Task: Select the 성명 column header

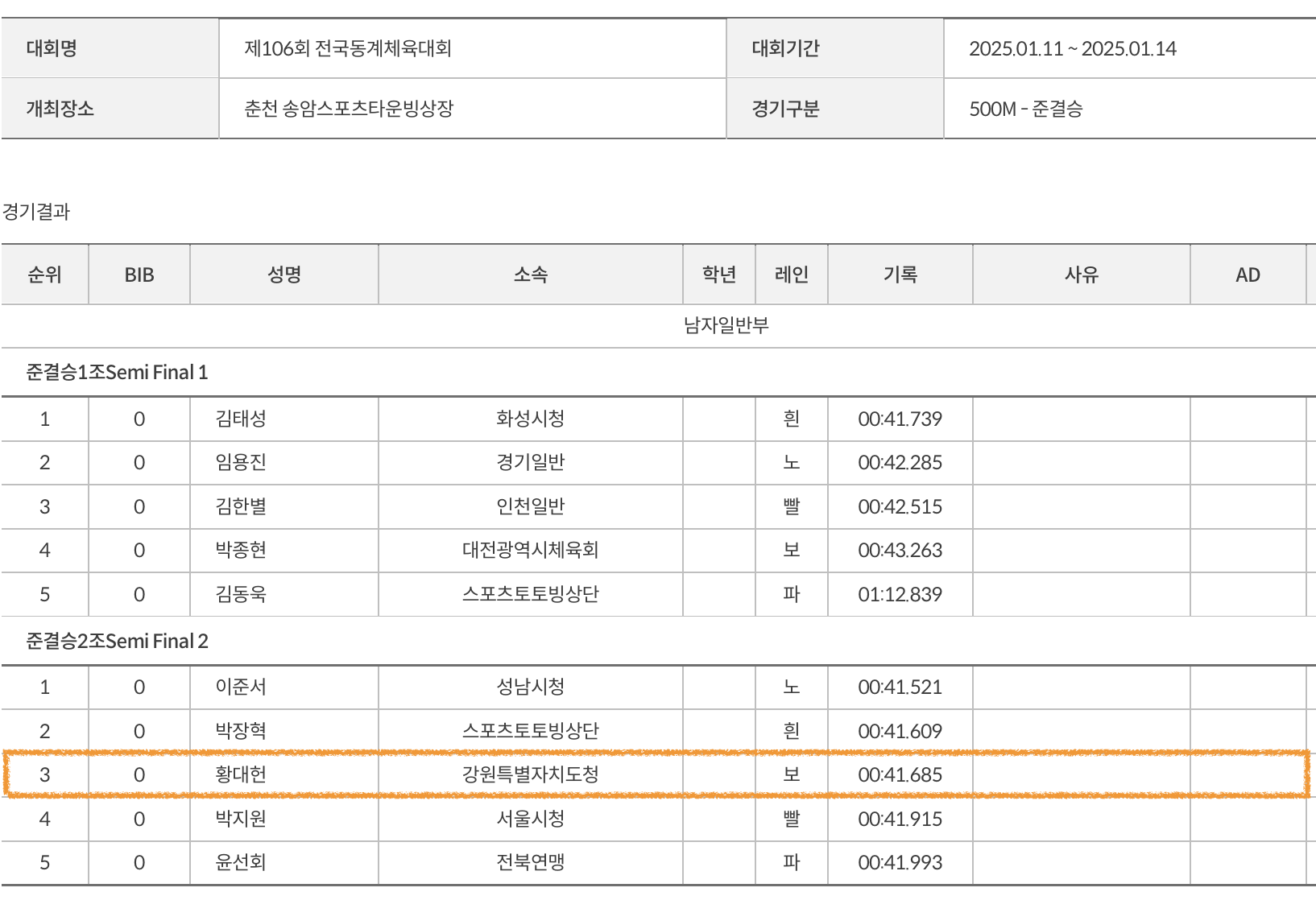Action: [283, 275]
